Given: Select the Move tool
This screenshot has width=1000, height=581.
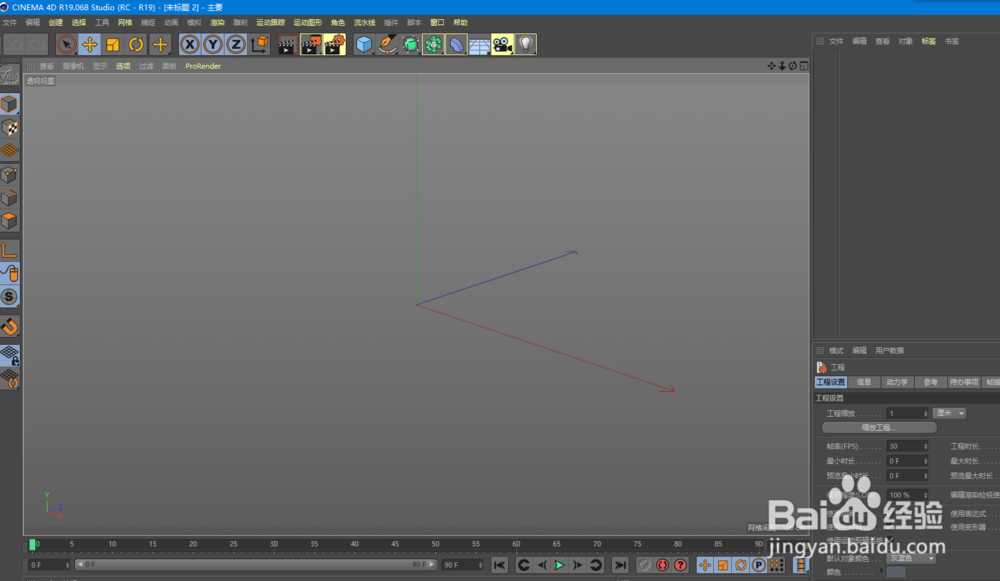Looking at the screenshot, I should [88, 44].
